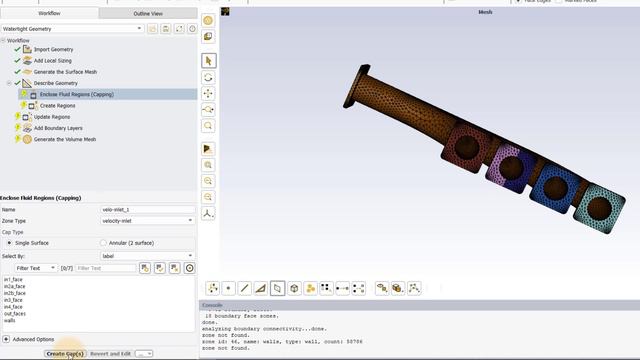Select the Add Boundary Layers task
The width and height of the screenshot is (640, 360).
(x=58, y=128)
